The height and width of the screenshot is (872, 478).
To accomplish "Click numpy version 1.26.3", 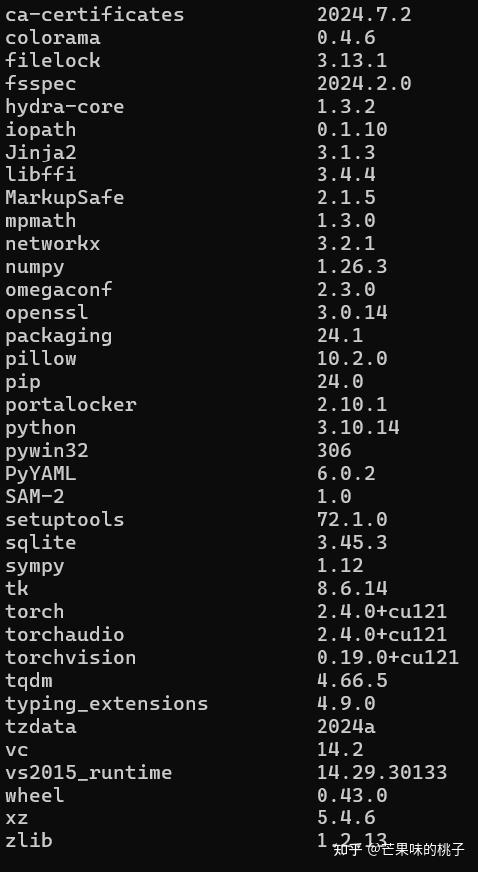I will pos(352,267).
